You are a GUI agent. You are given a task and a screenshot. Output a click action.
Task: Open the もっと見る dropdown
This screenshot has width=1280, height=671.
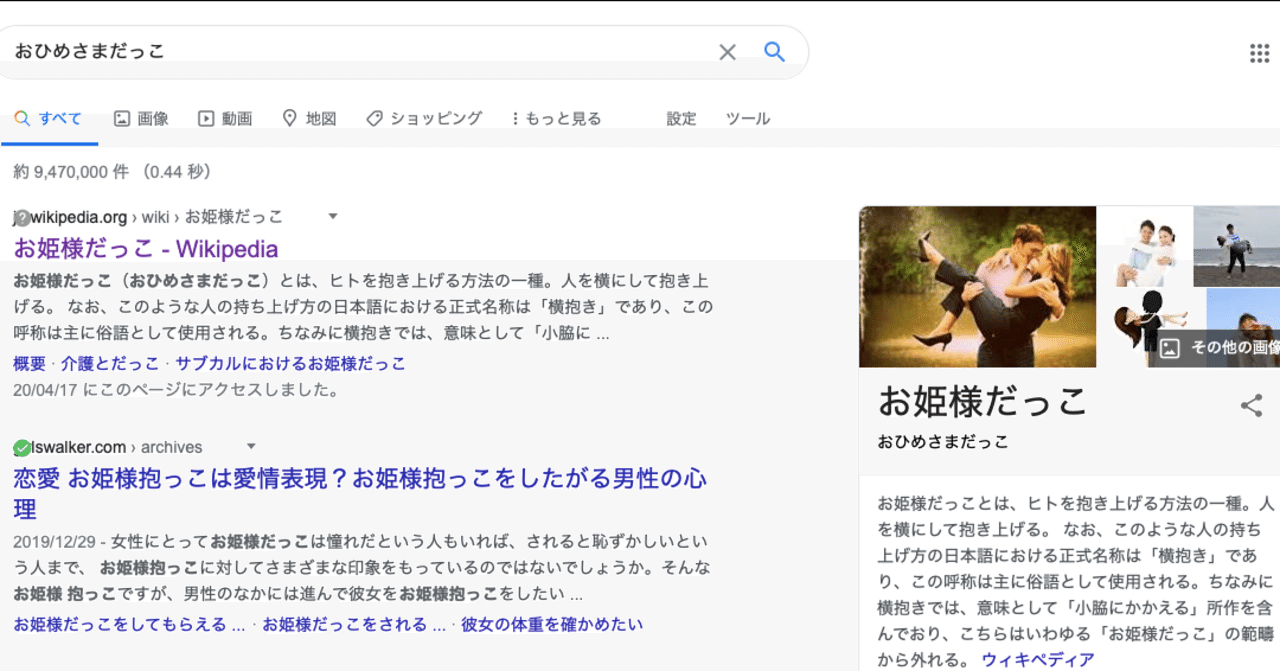(x=555, y=117)
